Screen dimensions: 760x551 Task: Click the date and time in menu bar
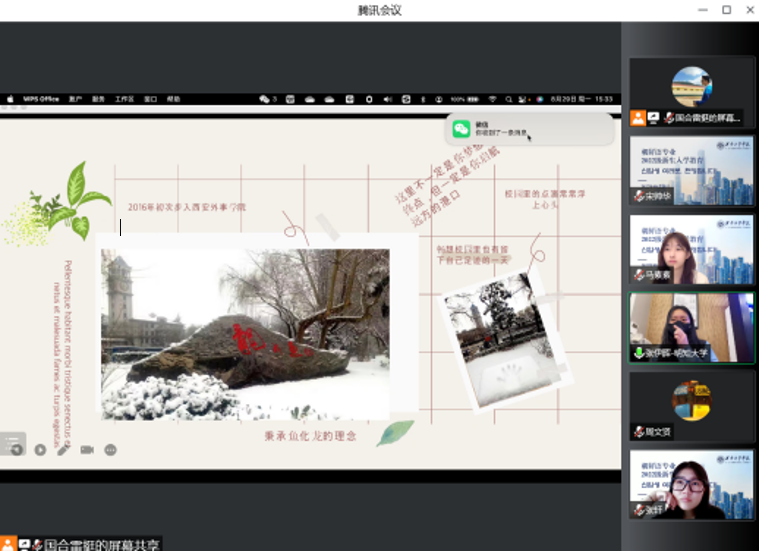tap(584, 99)
